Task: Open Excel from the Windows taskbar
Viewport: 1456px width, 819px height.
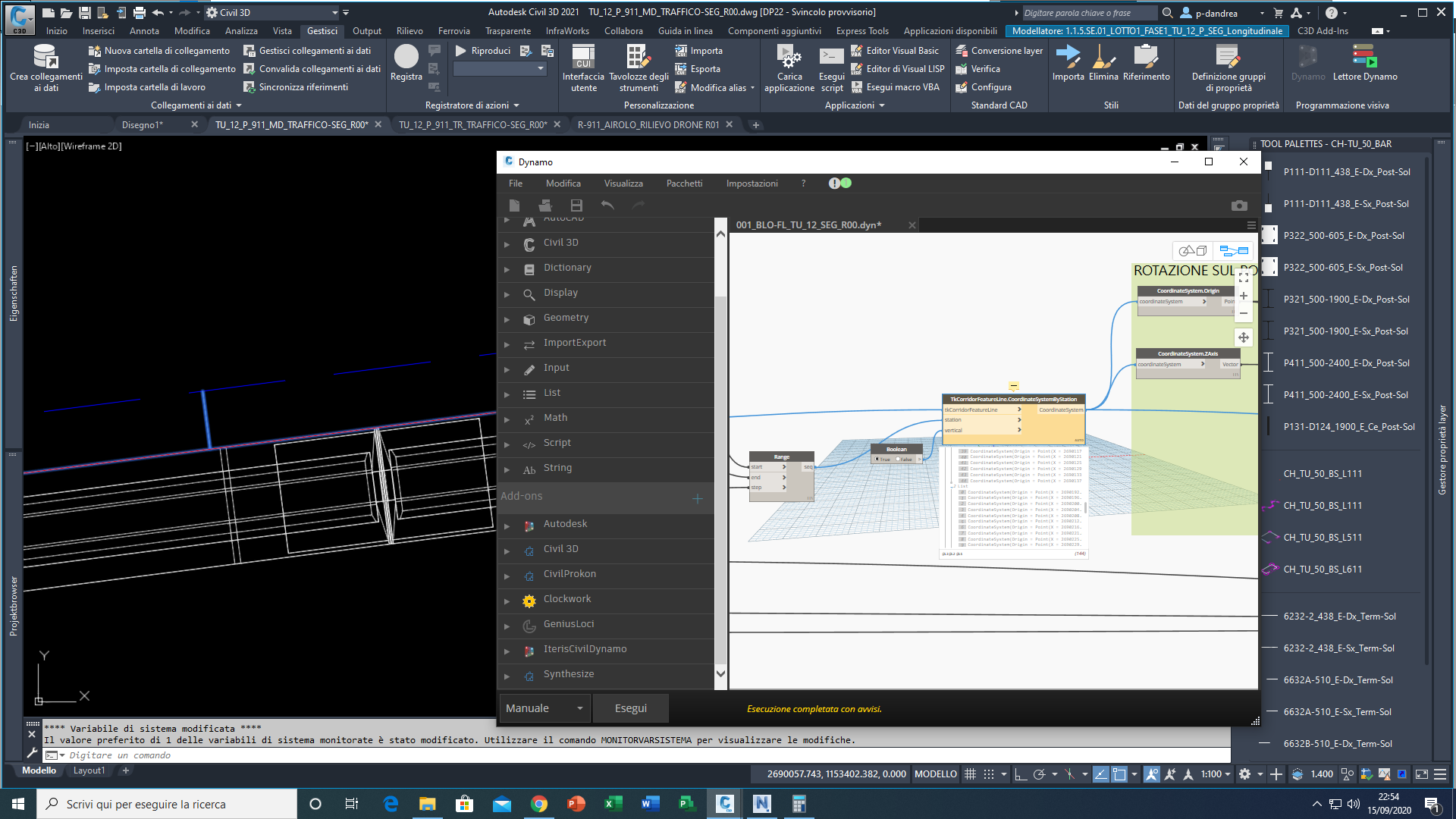Action: click(x=613, y=804)
